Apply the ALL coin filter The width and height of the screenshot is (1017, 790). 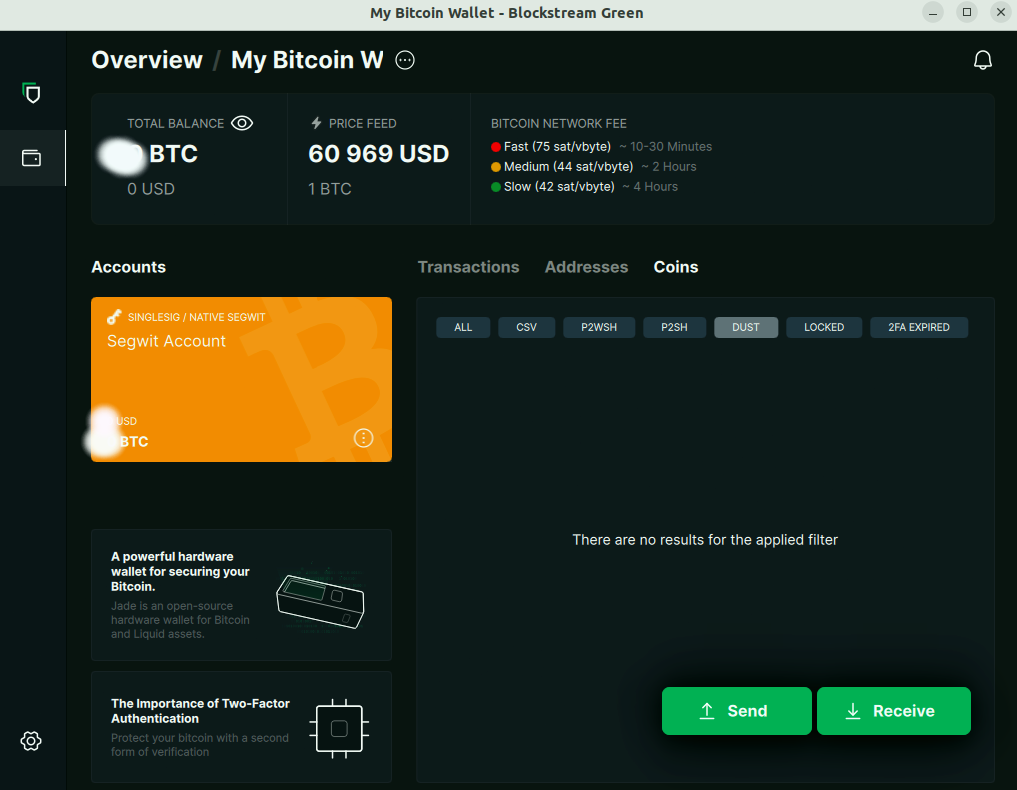[463, 328]
